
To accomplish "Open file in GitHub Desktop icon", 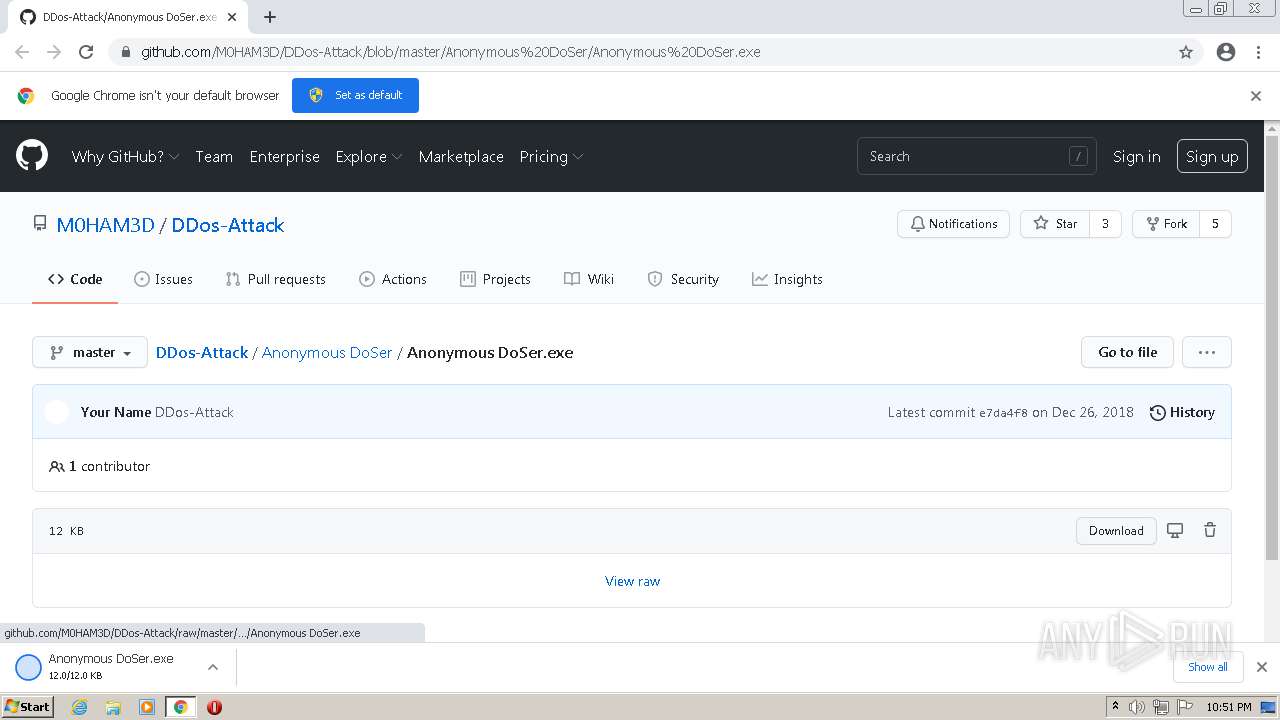I will pos(1175,530).
